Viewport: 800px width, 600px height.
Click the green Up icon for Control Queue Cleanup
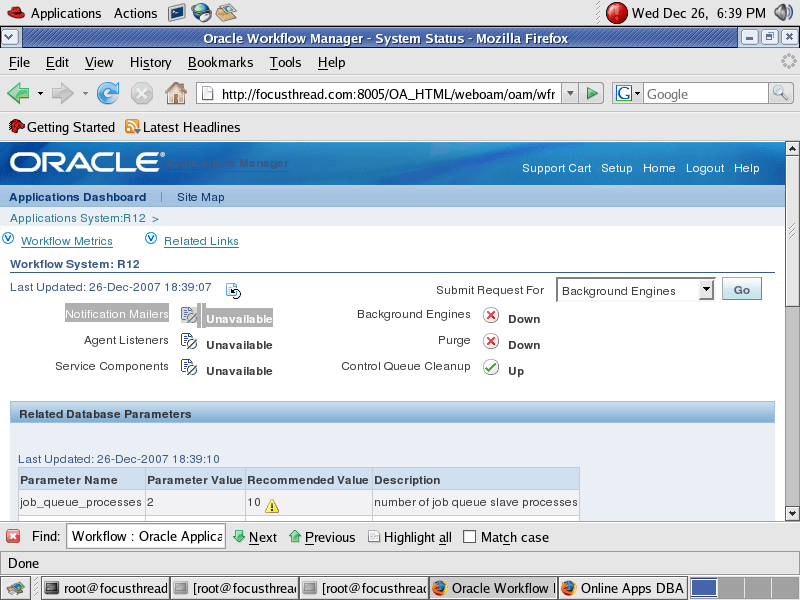(490, 369)
